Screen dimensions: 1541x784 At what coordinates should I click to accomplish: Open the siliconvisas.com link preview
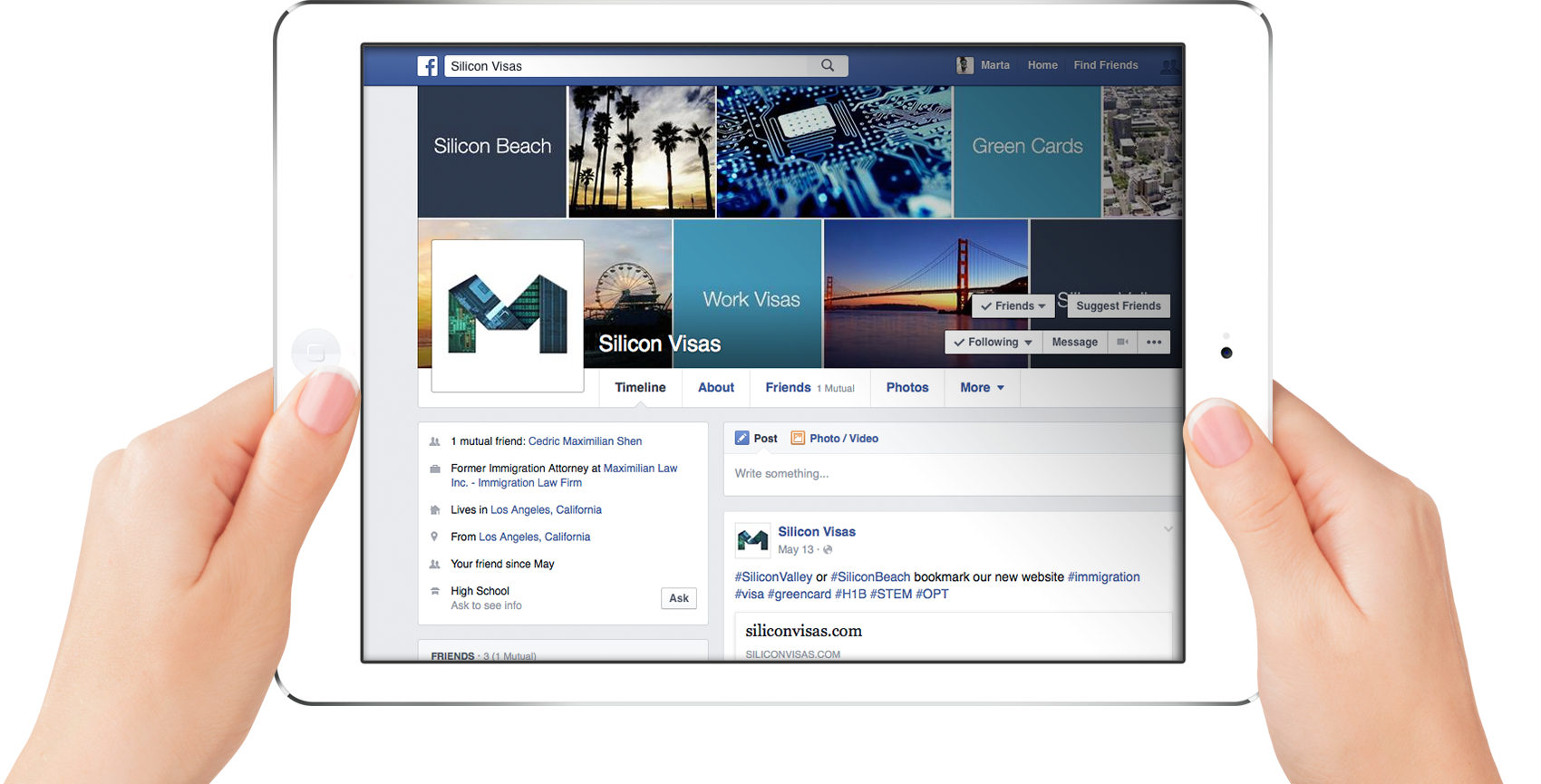(953, 637)
